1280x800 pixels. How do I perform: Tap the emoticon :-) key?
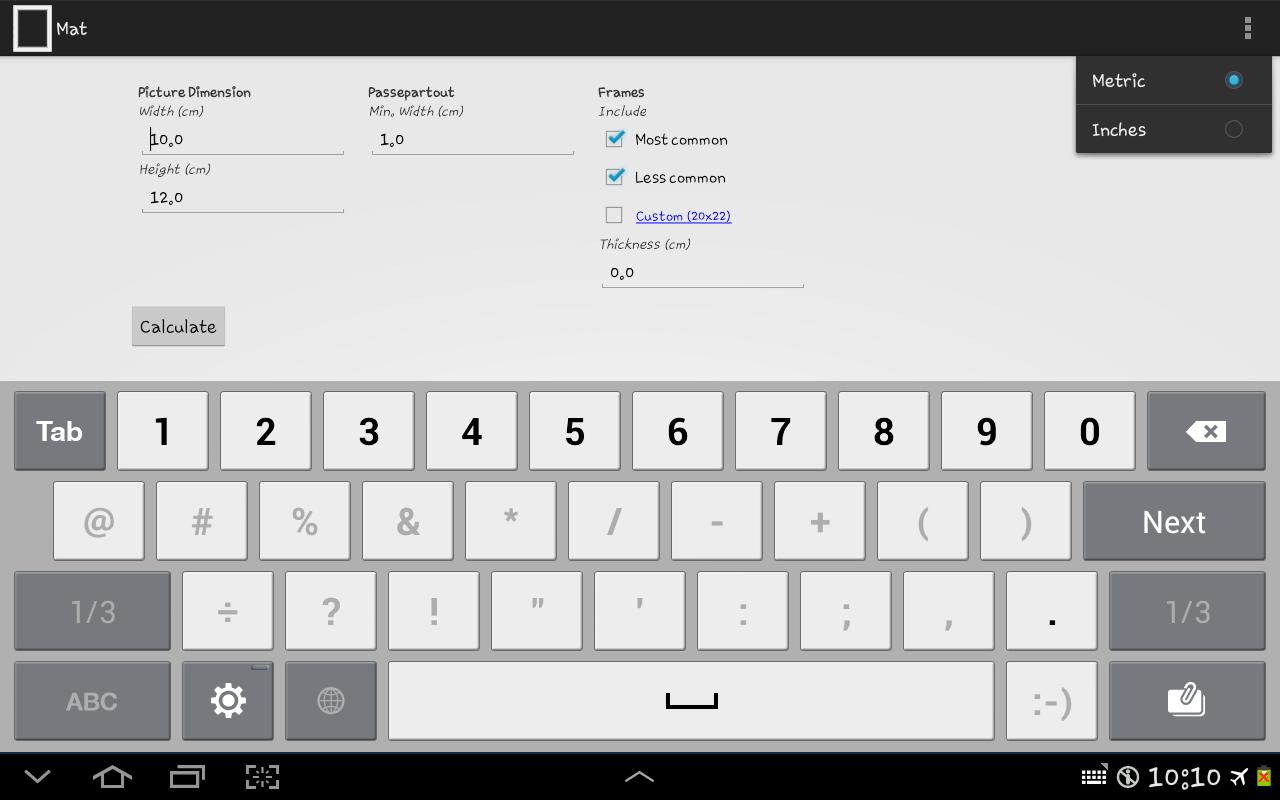point(1051,701)
